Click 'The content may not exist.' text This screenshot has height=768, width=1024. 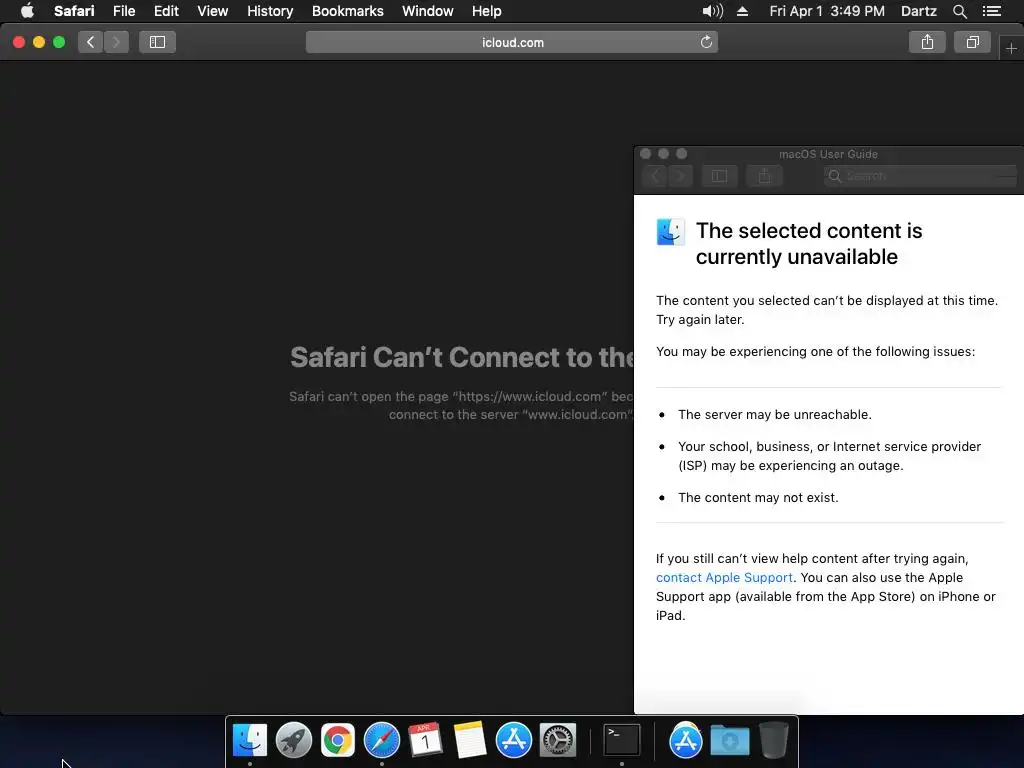point(758,498)
